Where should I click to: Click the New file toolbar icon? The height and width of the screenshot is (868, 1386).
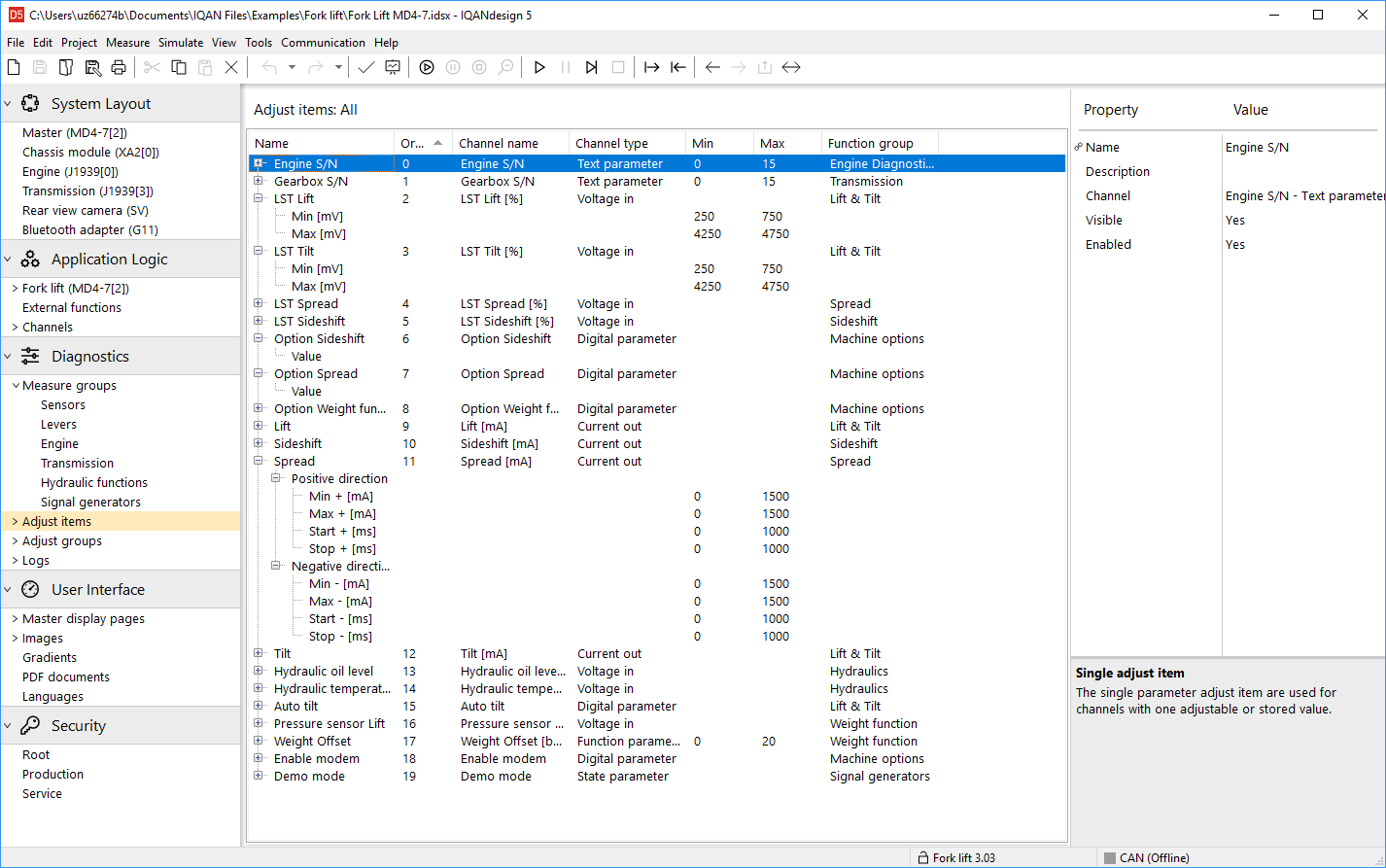pyautogui.click(x=14, y=67)
